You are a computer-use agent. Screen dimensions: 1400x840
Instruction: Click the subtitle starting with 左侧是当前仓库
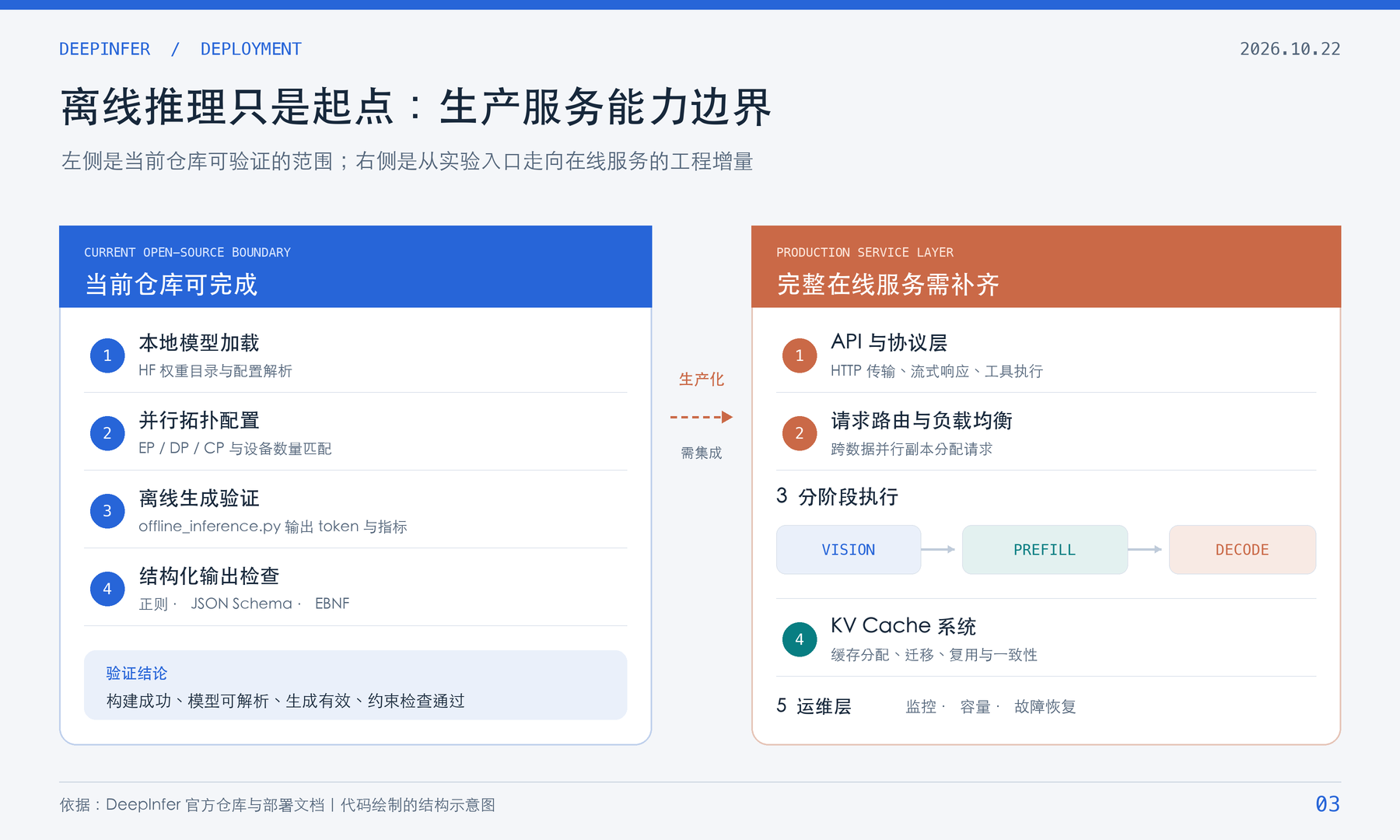click(x=408, y=161)
